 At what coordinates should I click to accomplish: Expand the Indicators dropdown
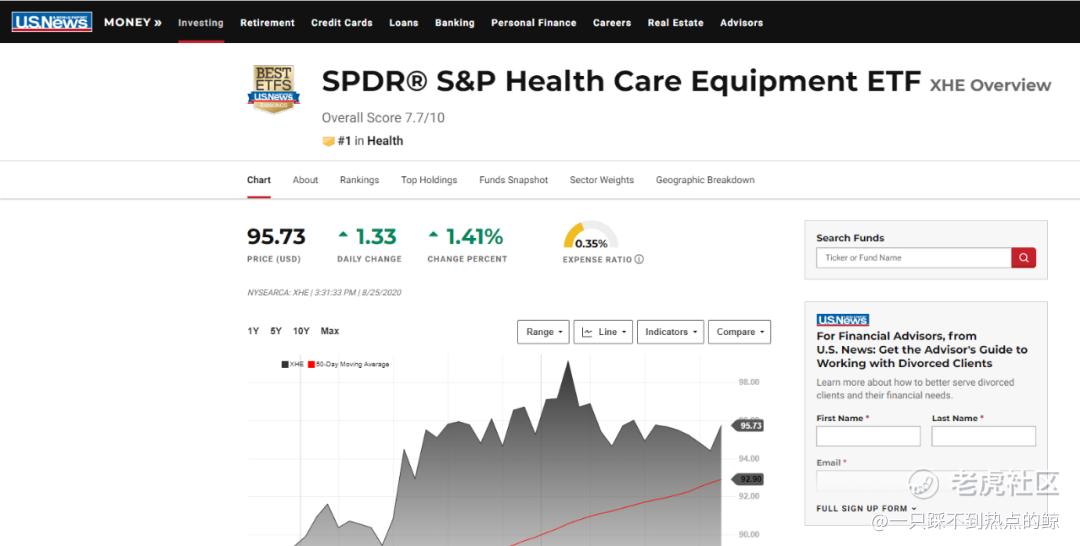tap(671, 332)
